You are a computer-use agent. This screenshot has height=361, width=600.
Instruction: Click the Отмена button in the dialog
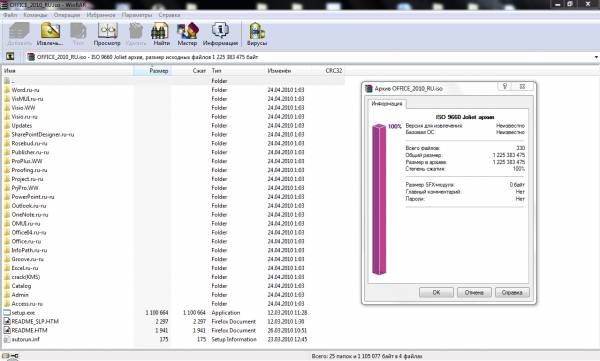pos(474,292)
